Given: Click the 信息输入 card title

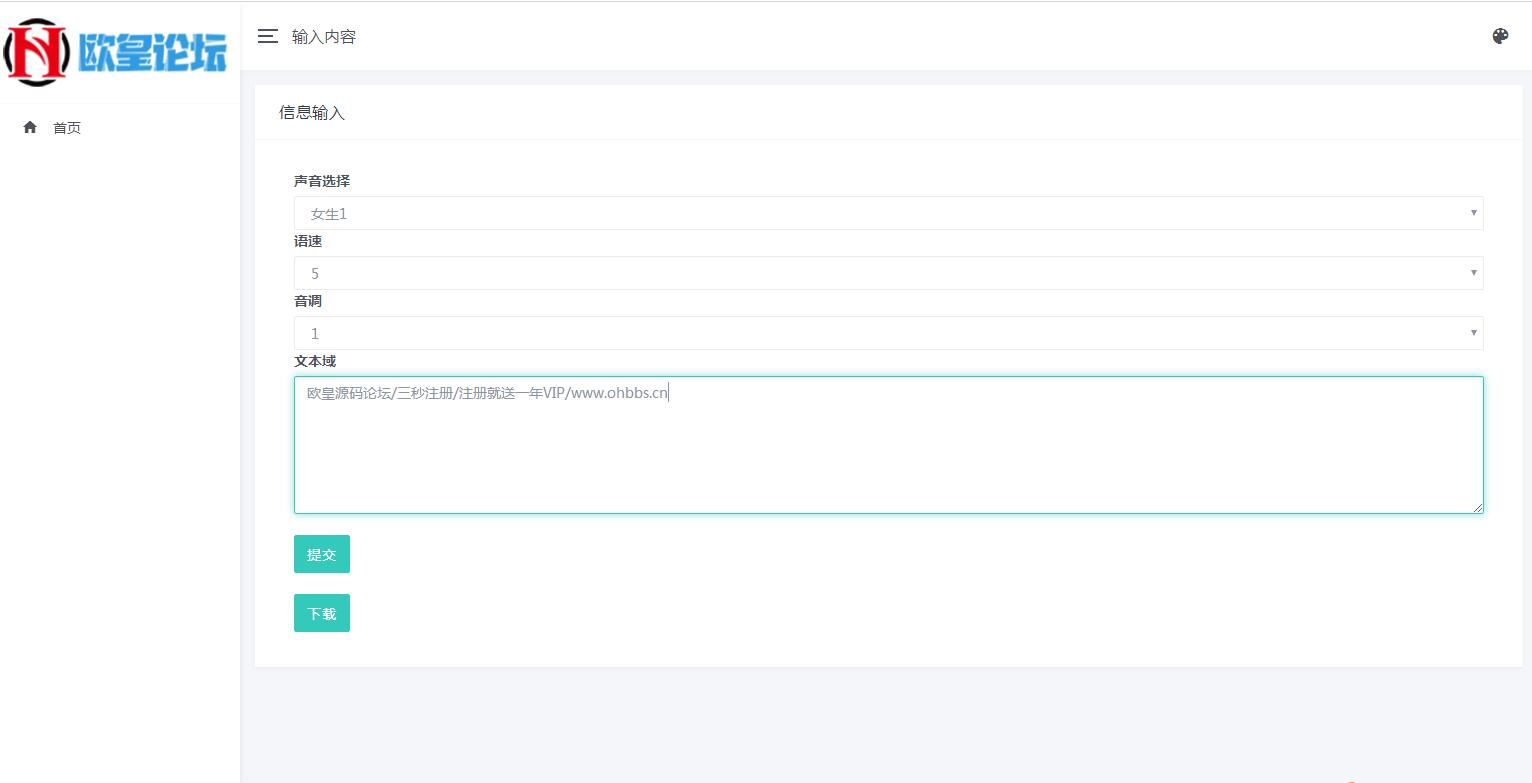Looking at the screenshot, I should (312, 113).
